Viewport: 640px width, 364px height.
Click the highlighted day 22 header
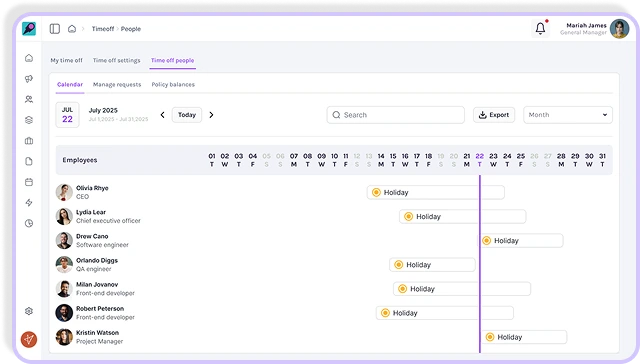(480, 160)
